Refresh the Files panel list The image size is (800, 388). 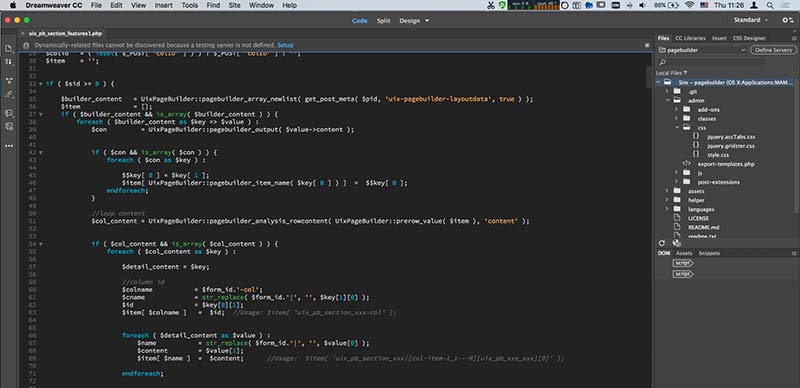[x=662, y=244]
